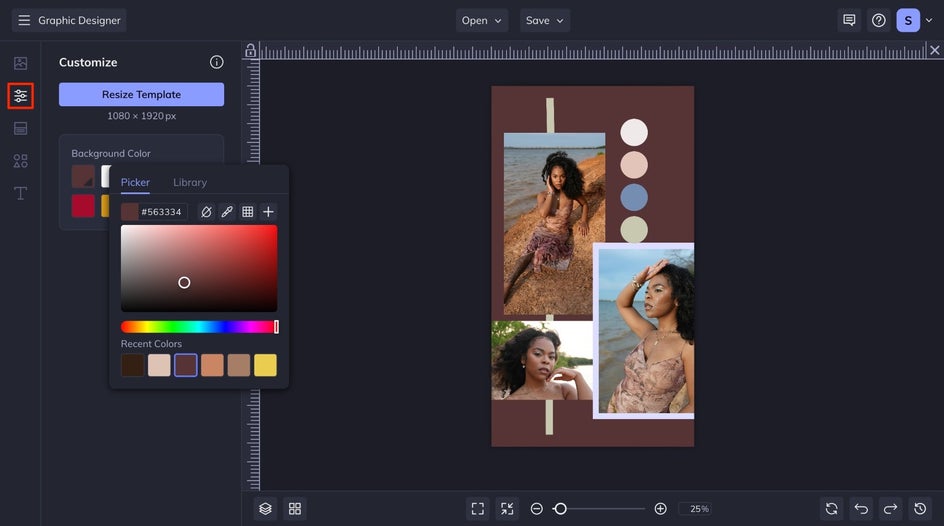Select the maroon recent color swatch
This screenshot has width=944, height=526.
(x=185, y=365)
